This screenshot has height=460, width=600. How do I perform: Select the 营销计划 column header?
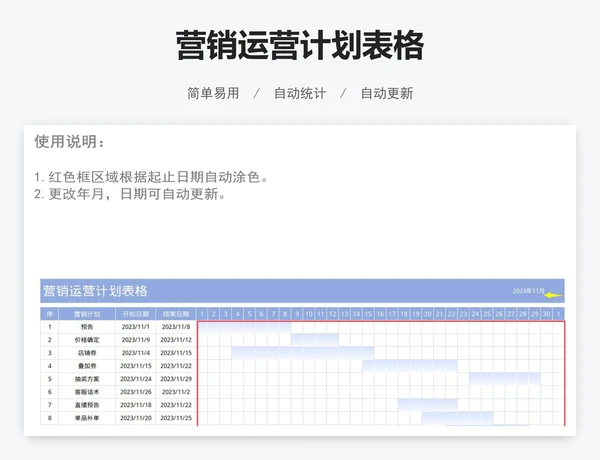coord(87,314)
